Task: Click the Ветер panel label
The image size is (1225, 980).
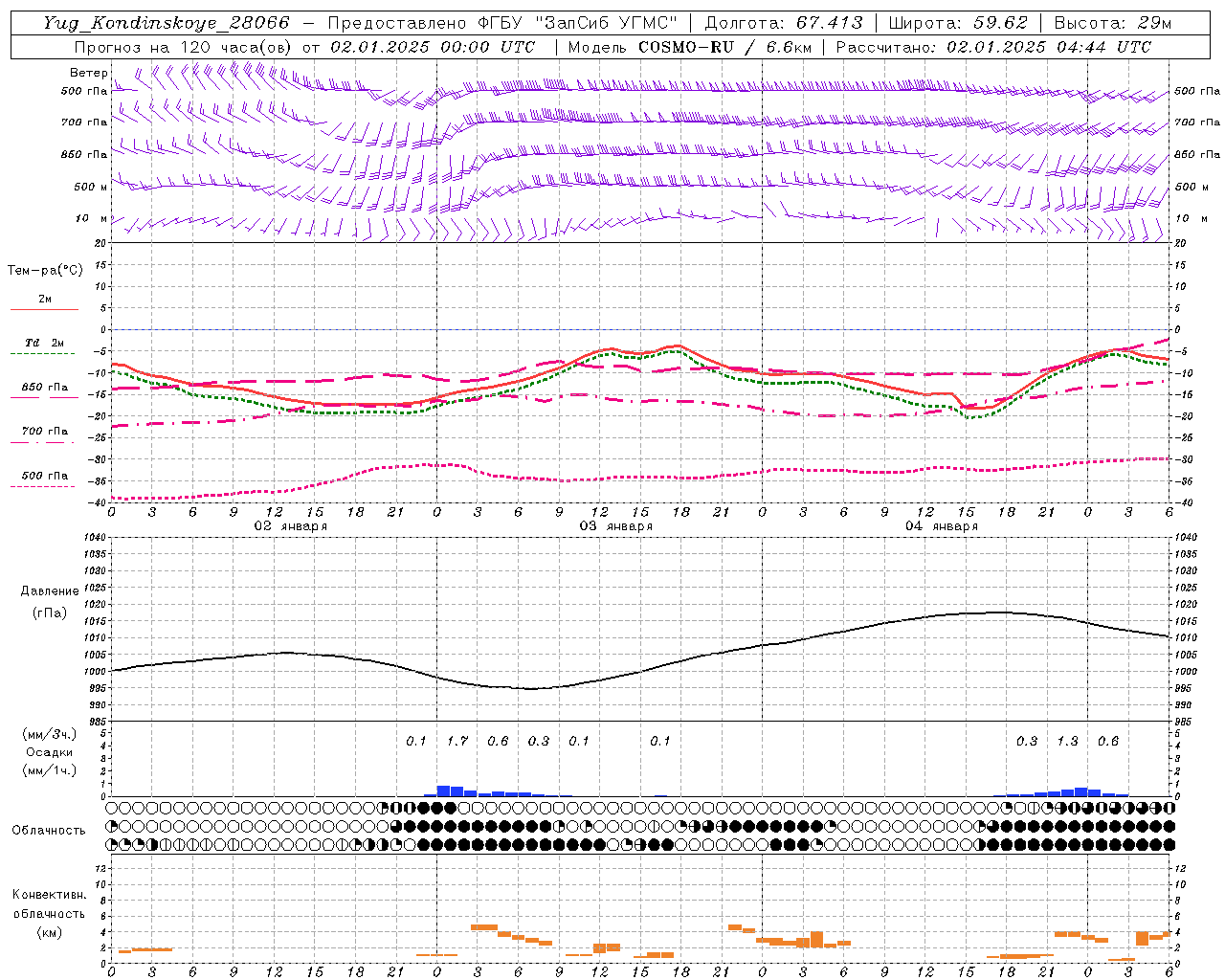Action: point(89,73)
